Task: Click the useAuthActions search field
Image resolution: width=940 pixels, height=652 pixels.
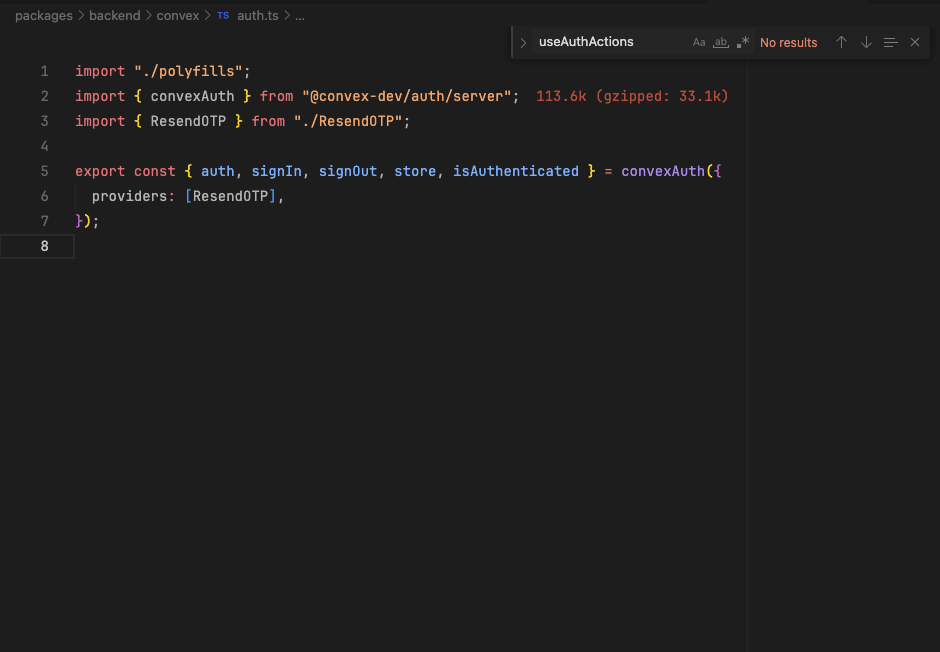Action: 610,42
